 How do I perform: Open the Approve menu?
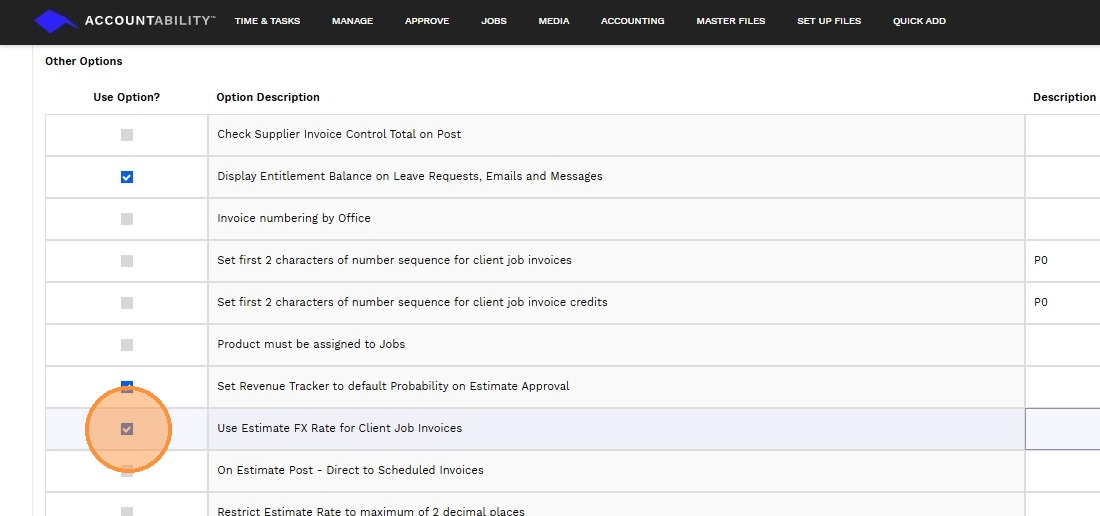[x=427, y=21]
